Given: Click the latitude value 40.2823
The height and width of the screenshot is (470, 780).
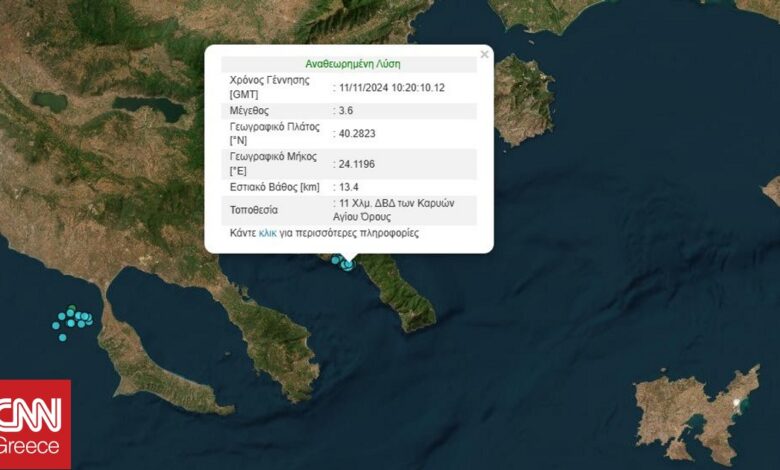Looking at the screenshot, I should (357, 134).
